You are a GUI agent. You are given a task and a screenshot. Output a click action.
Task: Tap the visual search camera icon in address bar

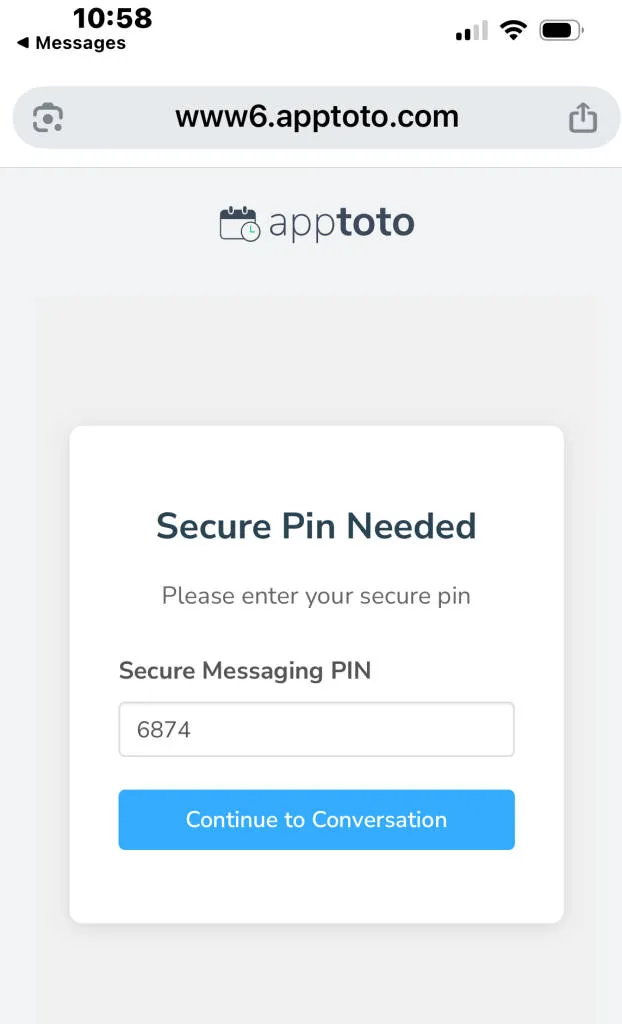click(x=46, y=116)
